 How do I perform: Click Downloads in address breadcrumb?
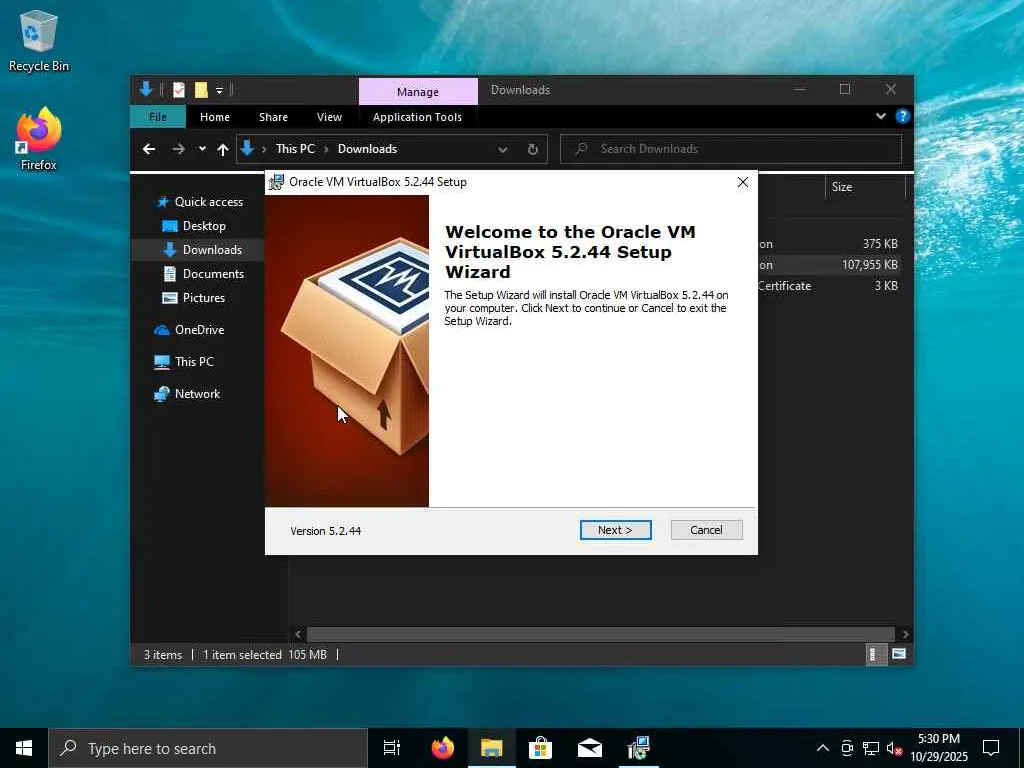pos(367,149)
